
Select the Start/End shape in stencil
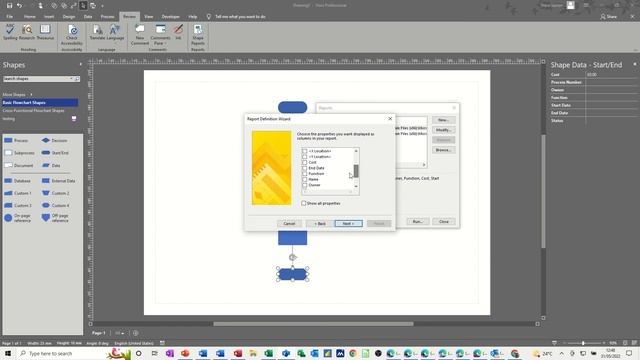pyautogui.click(x=56, y=153)
